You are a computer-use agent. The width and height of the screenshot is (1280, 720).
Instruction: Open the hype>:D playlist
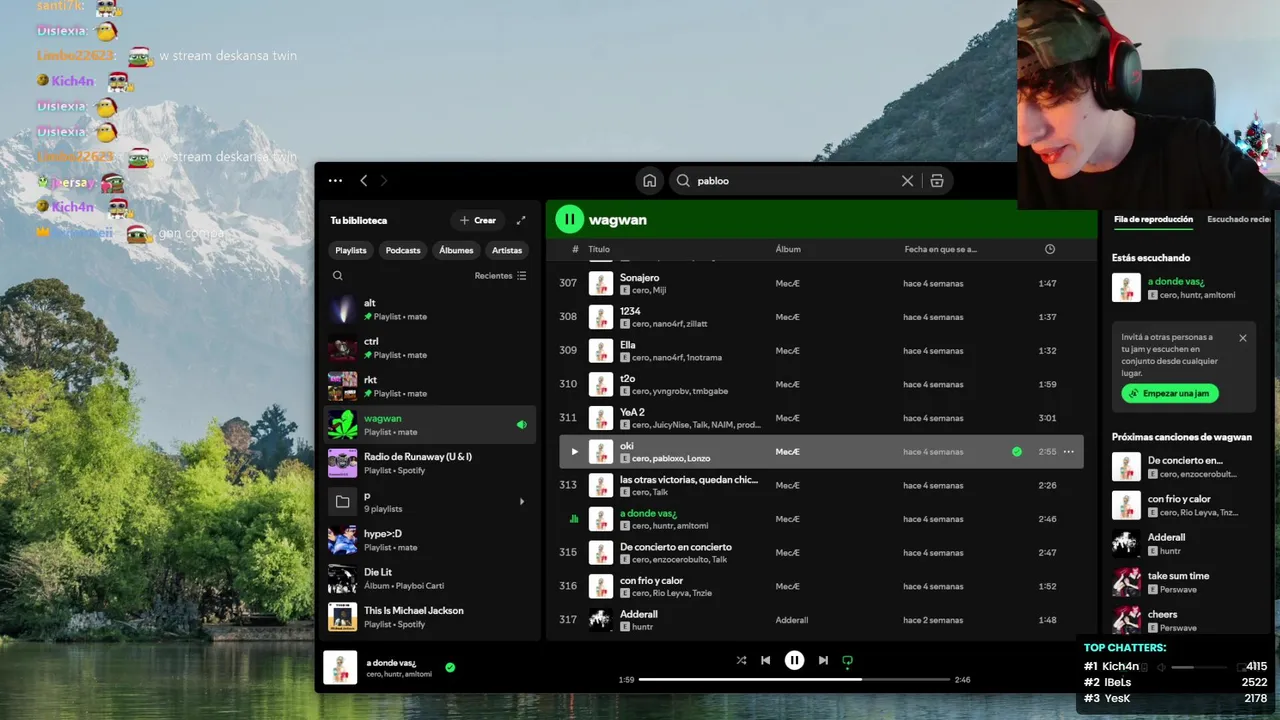coord(431,540)
